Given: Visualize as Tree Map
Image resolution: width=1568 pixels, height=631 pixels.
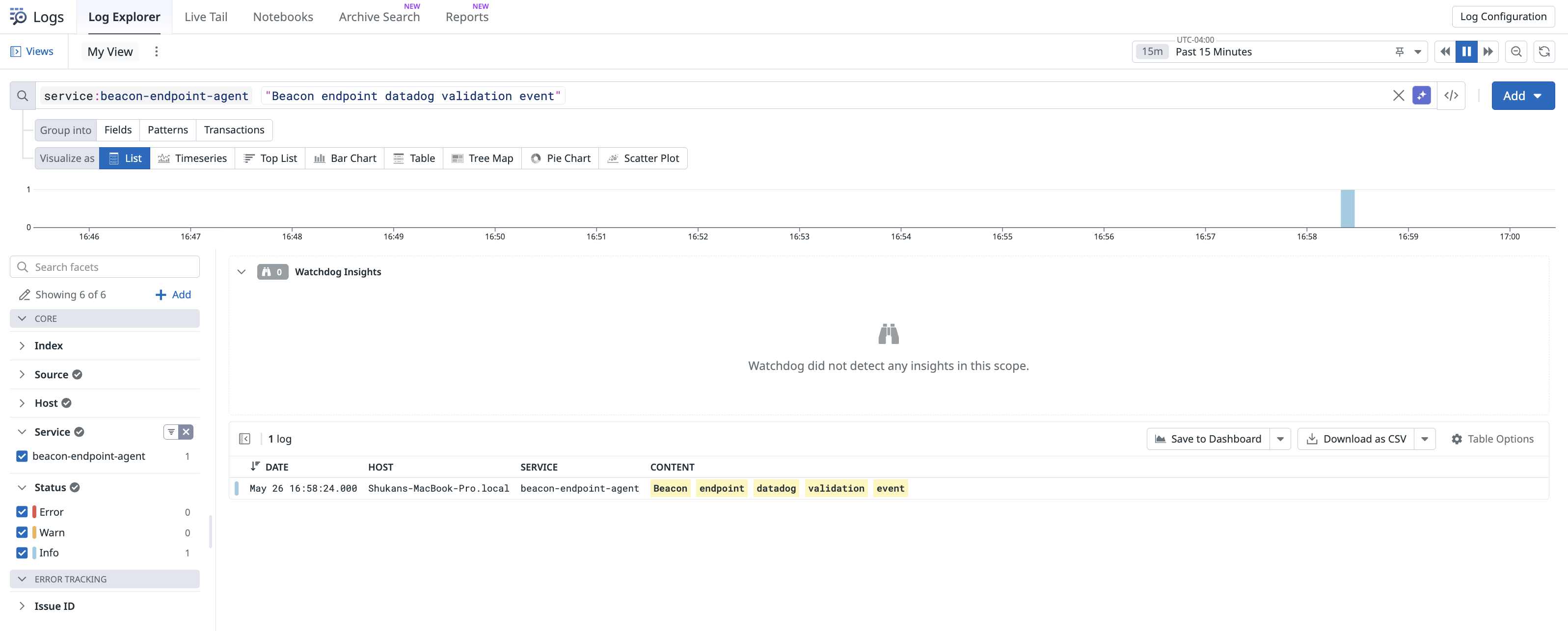Looking at the screenshot, I should [483, 158].
